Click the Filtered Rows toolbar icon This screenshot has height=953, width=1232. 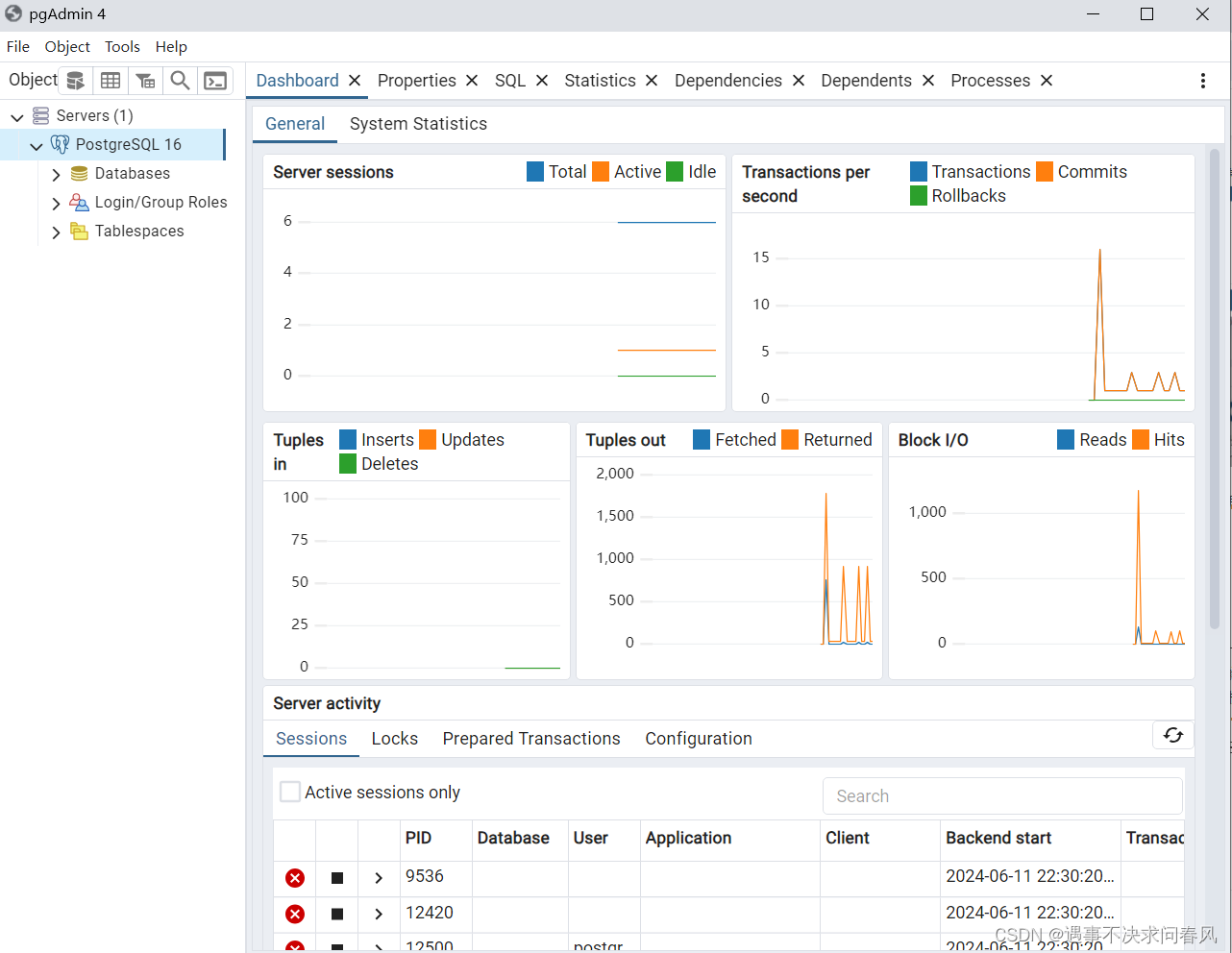145,81
